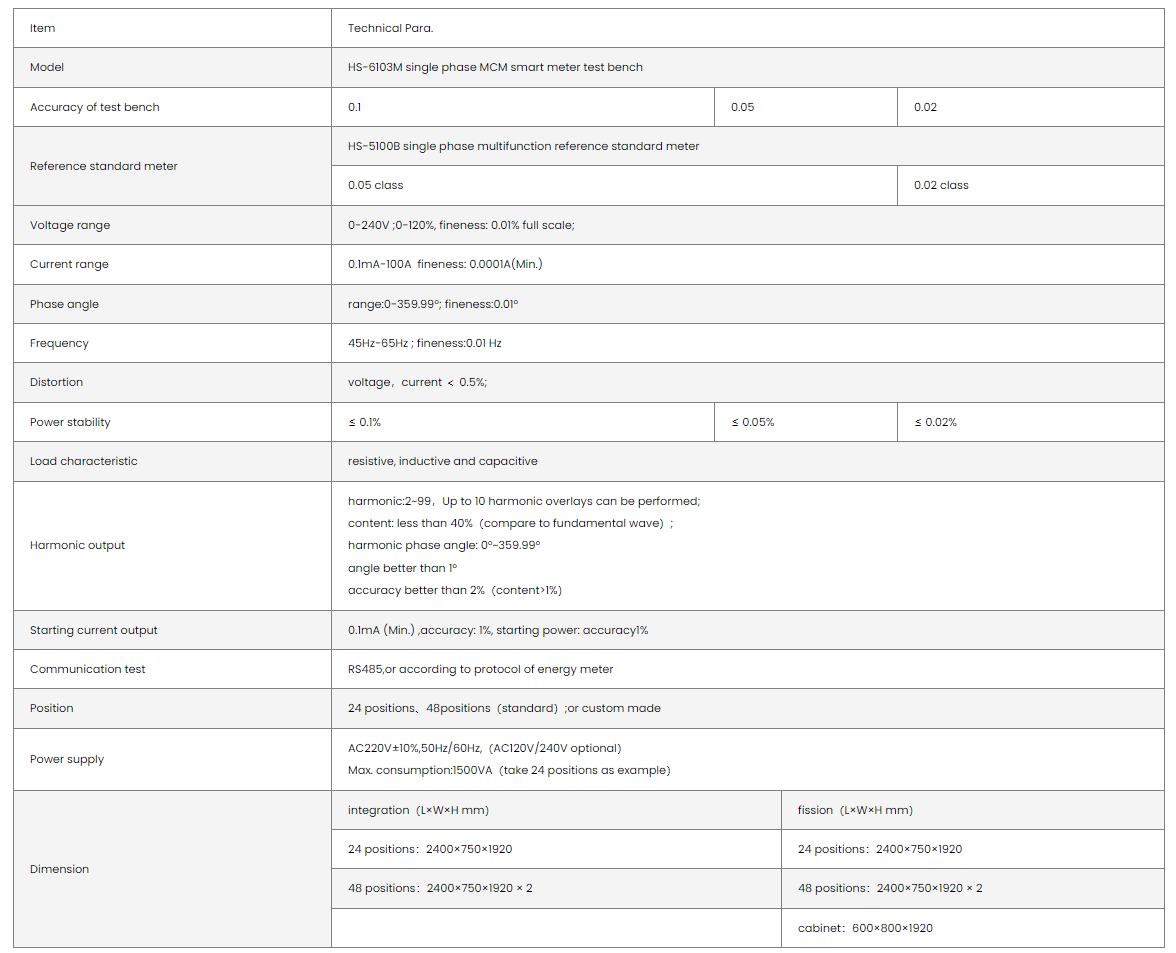Select the "Power supply" row label

coord(67,759)
